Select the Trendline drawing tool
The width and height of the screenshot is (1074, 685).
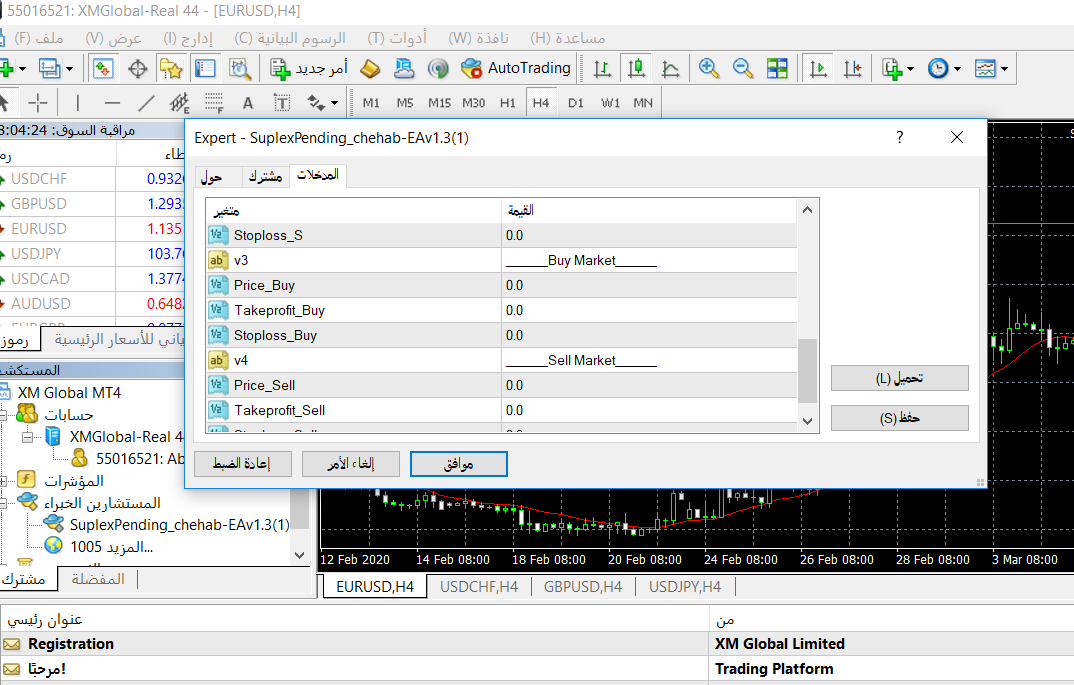pos(146,103)
